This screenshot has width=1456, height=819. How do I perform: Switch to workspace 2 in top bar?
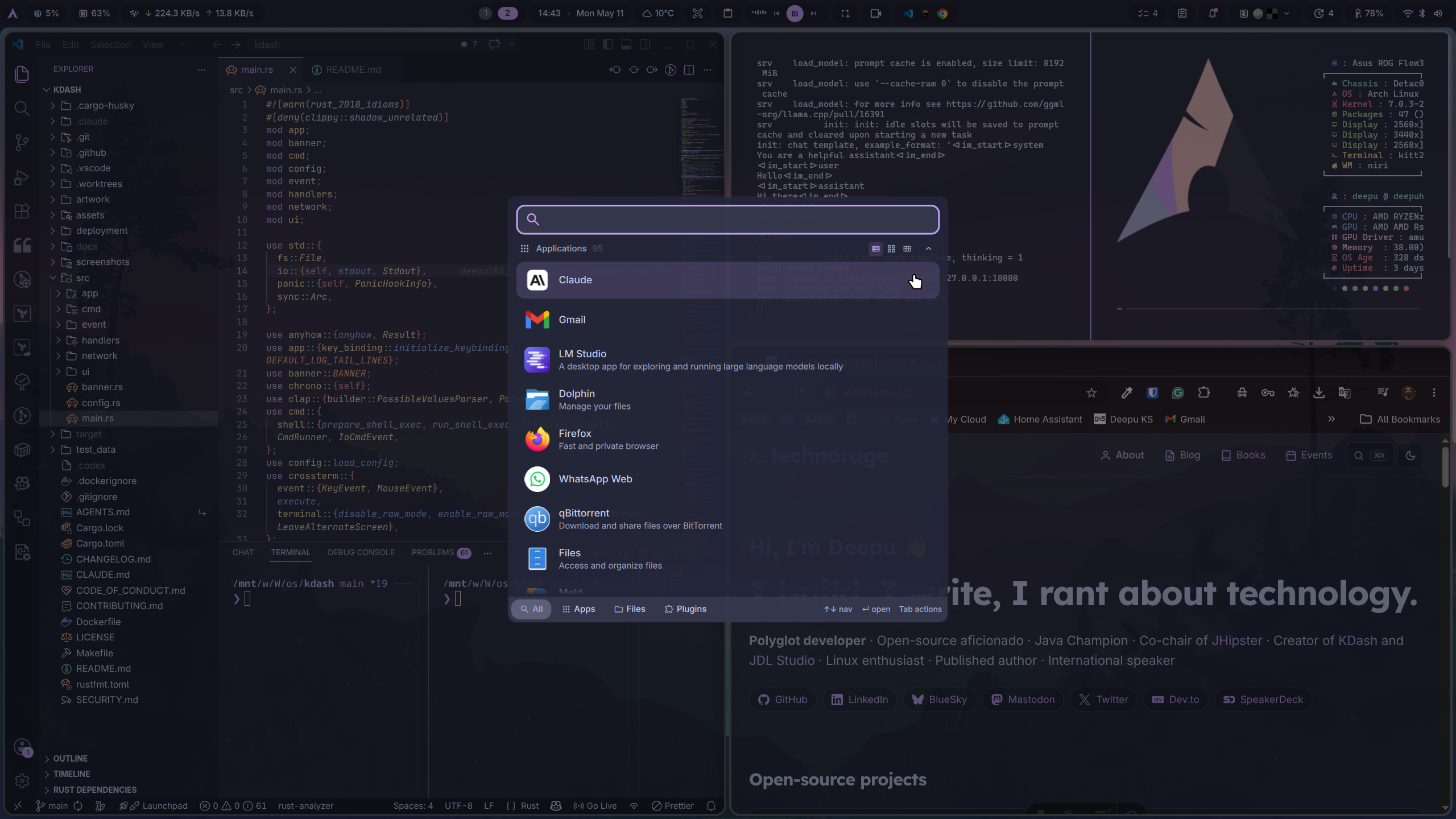pos(508,13)
